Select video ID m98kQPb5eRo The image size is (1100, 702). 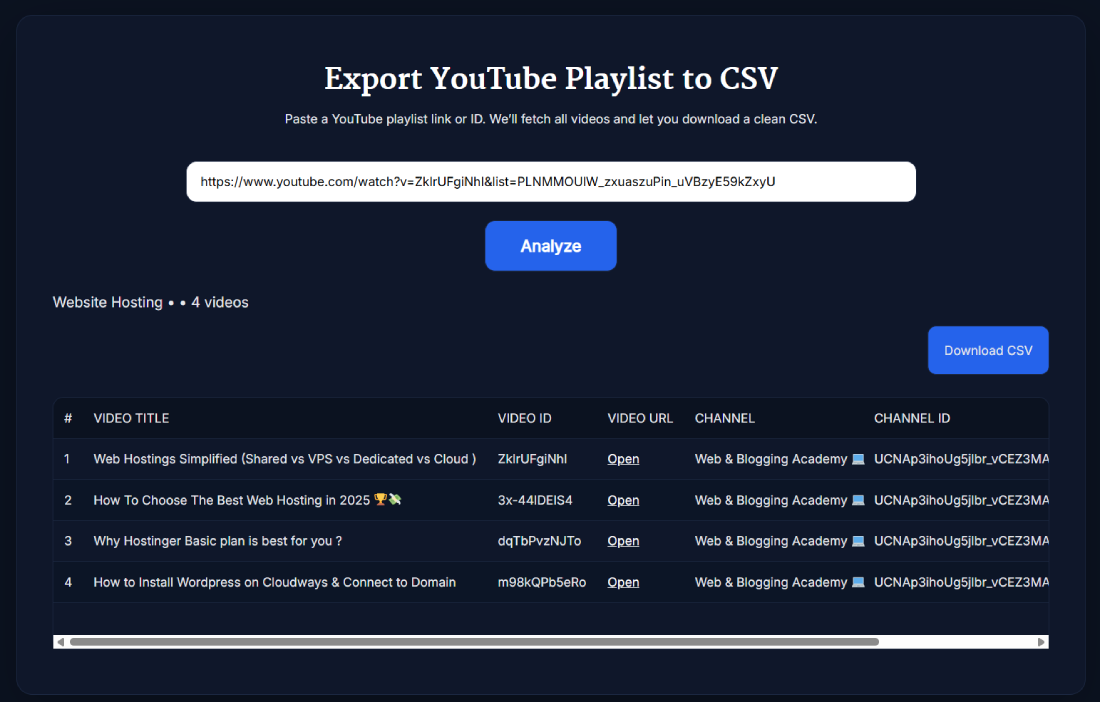pyautogui.click(x=542, y=582)
